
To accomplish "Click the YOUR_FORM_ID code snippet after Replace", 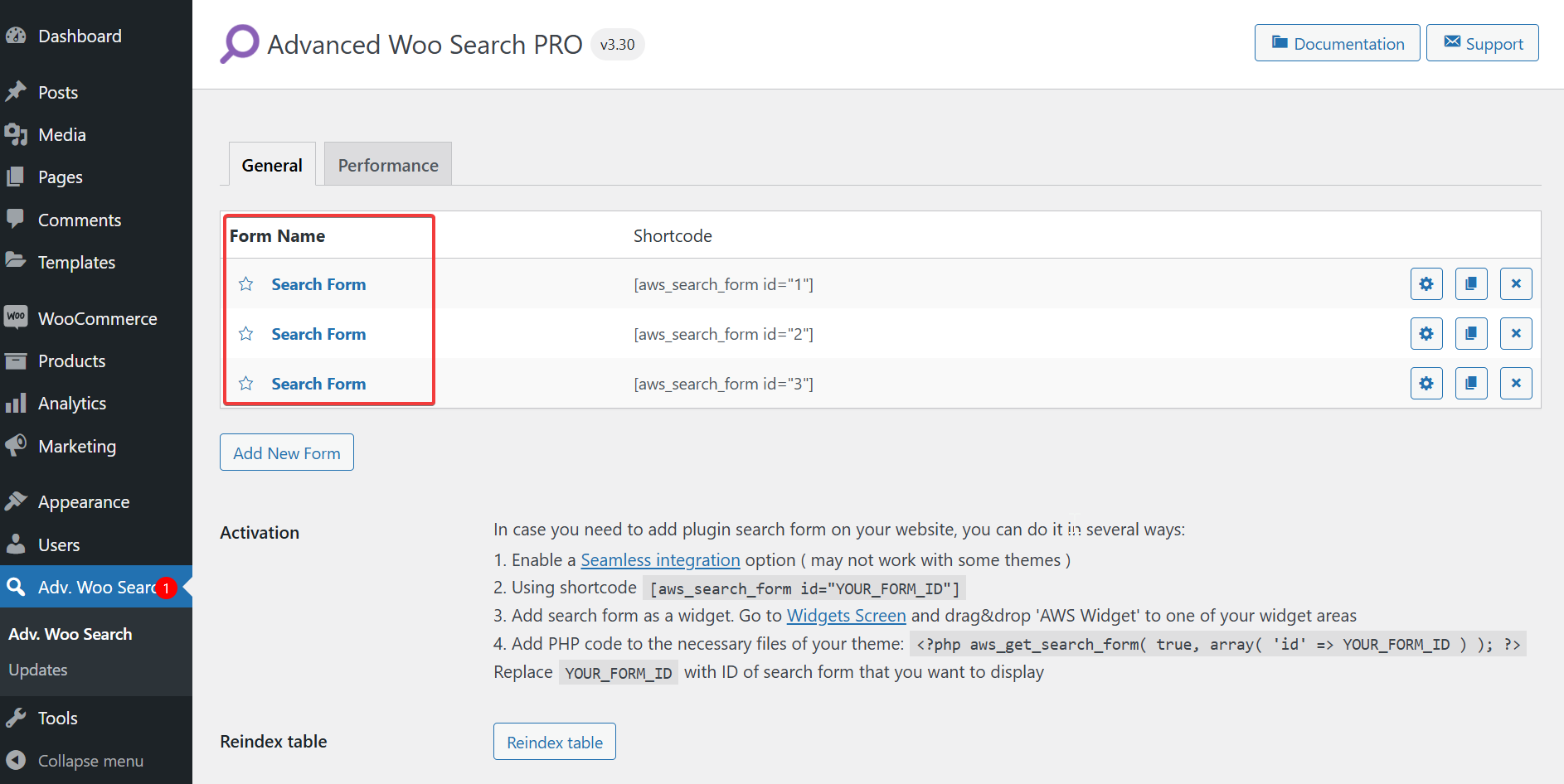I will tap(619, 673).
